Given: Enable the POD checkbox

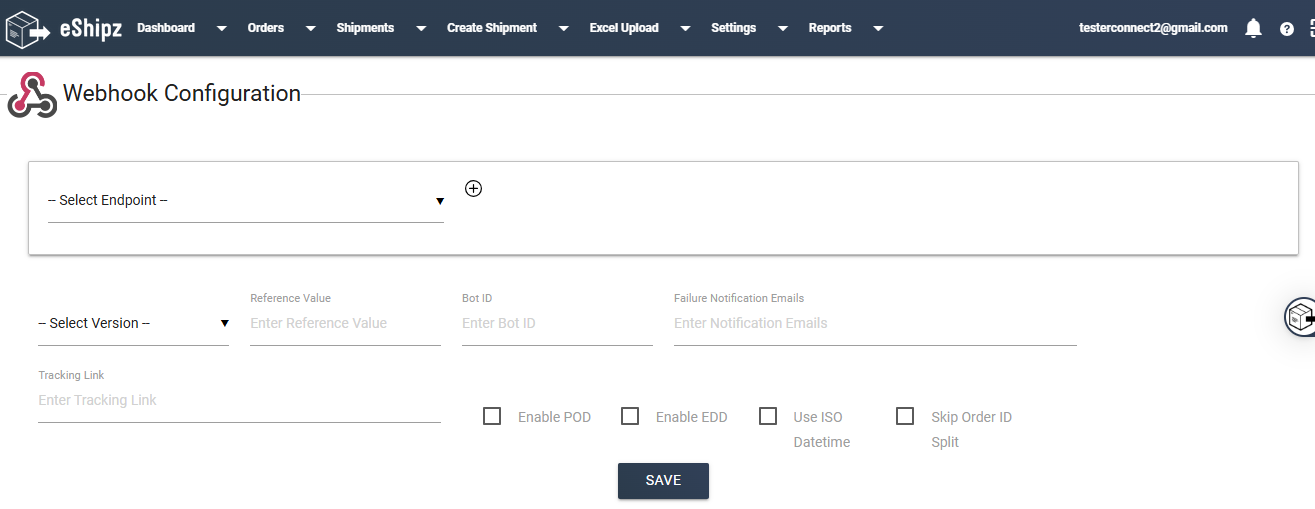Looking at the screenshot, I should pos(492,416).
